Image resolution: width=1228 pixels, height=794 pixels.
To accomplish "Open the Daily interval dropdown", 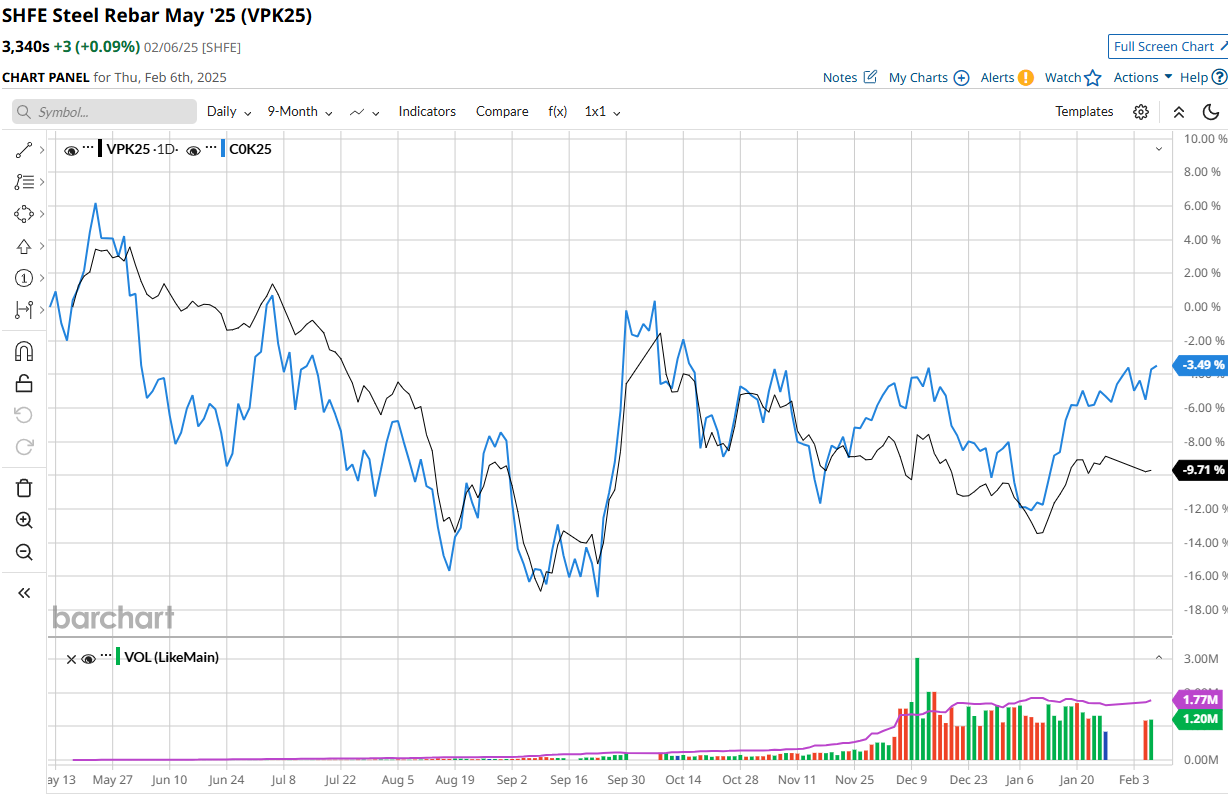I will coord(229,112).
